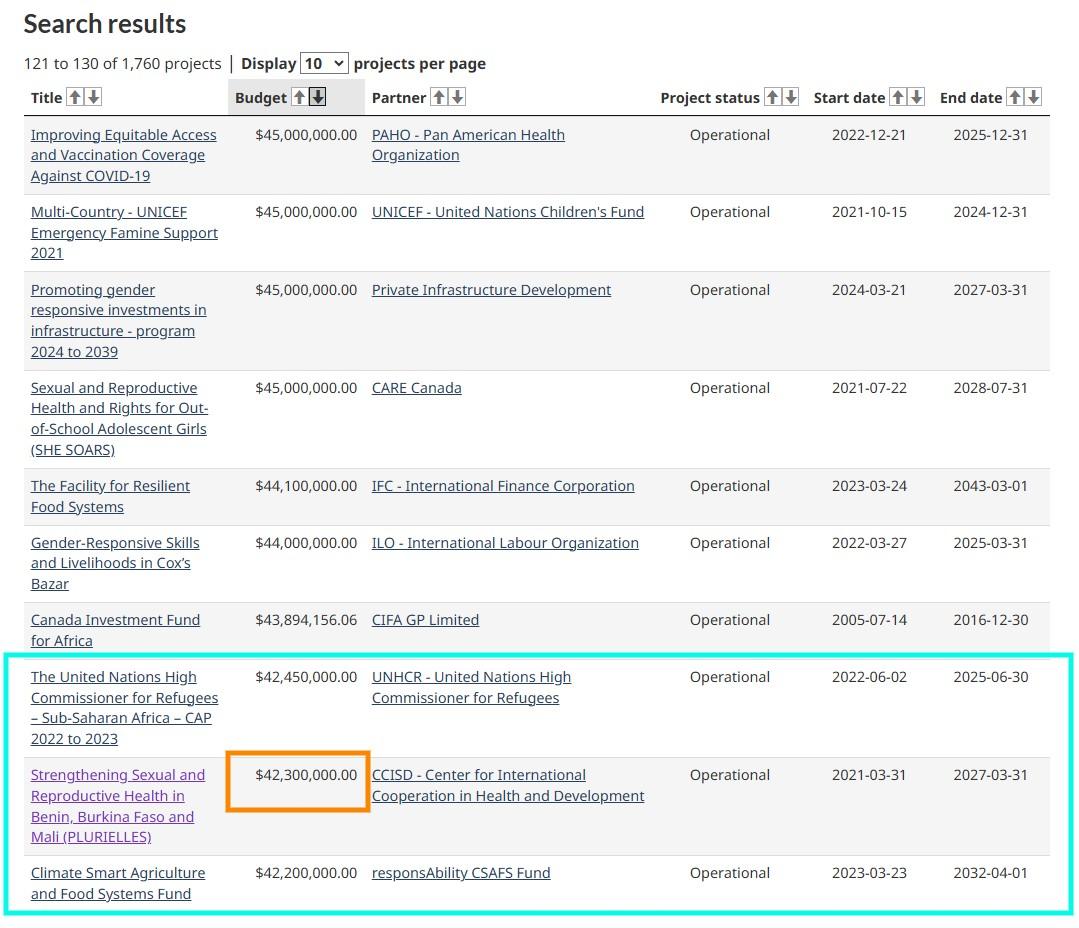Sort Title column ascending

tap(75, 97)
